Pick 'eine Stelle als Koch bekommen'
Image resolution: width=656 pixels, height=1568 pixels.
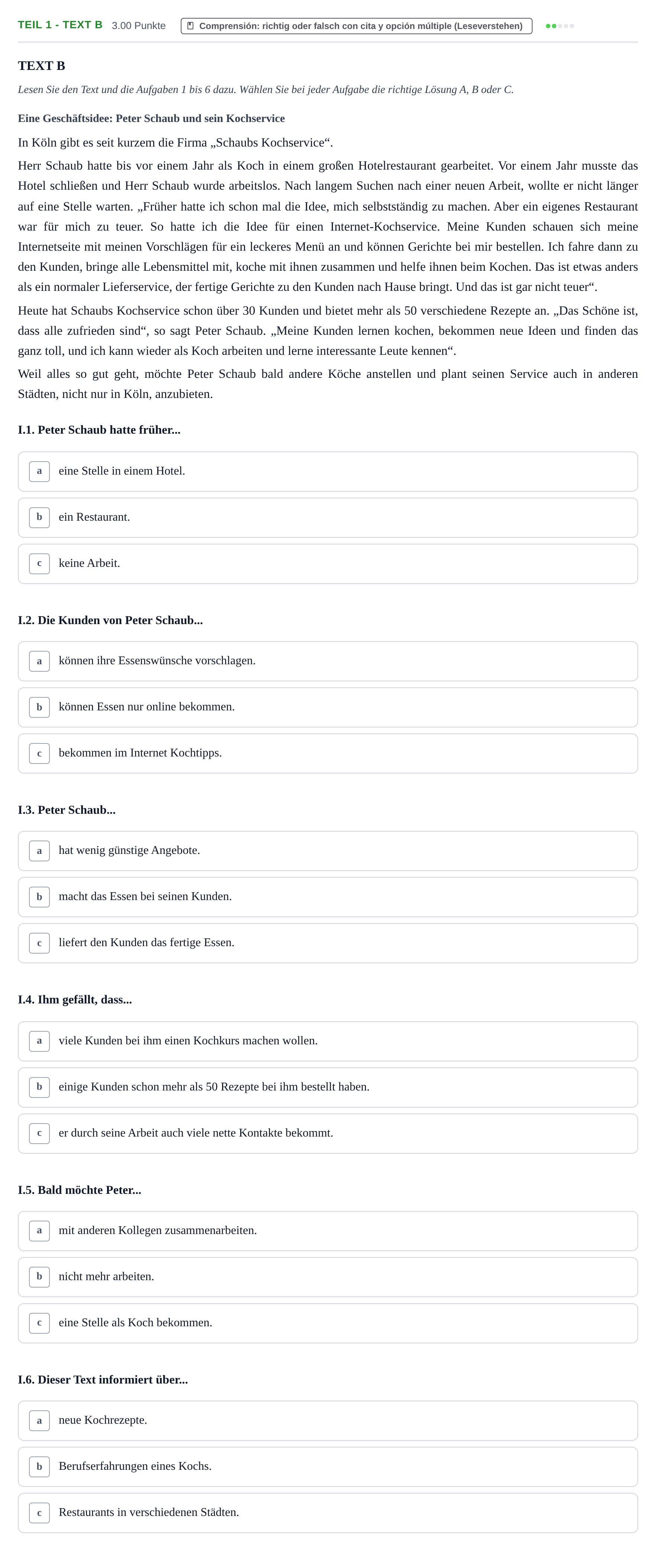[x=328, y=1323]
